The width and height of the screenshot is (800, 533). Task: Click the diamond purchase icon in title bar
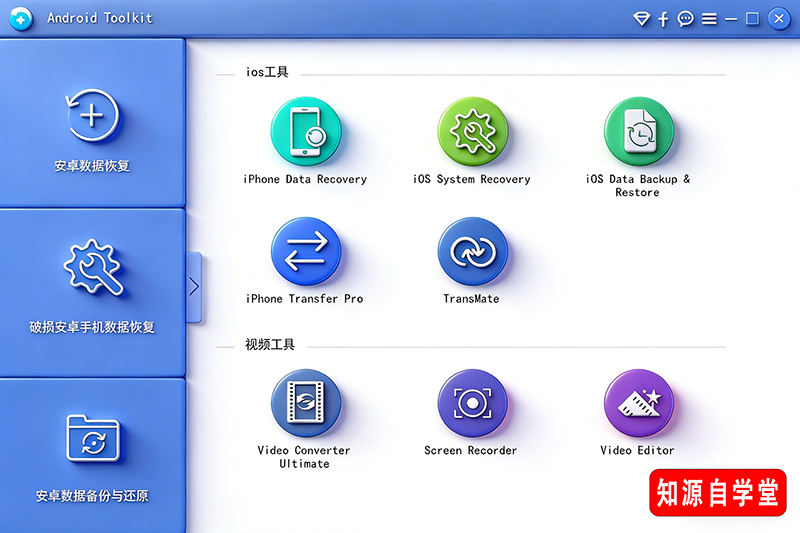(641, 19)
